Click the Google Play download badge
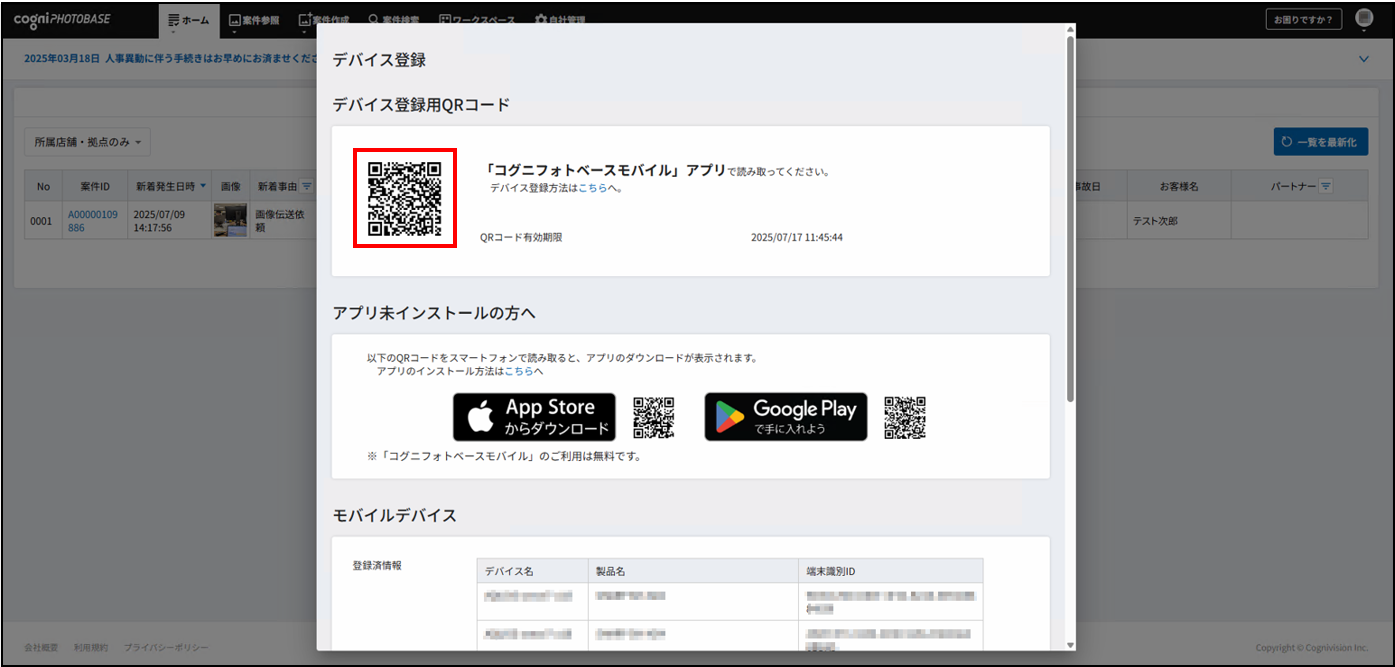 point(786,417)
